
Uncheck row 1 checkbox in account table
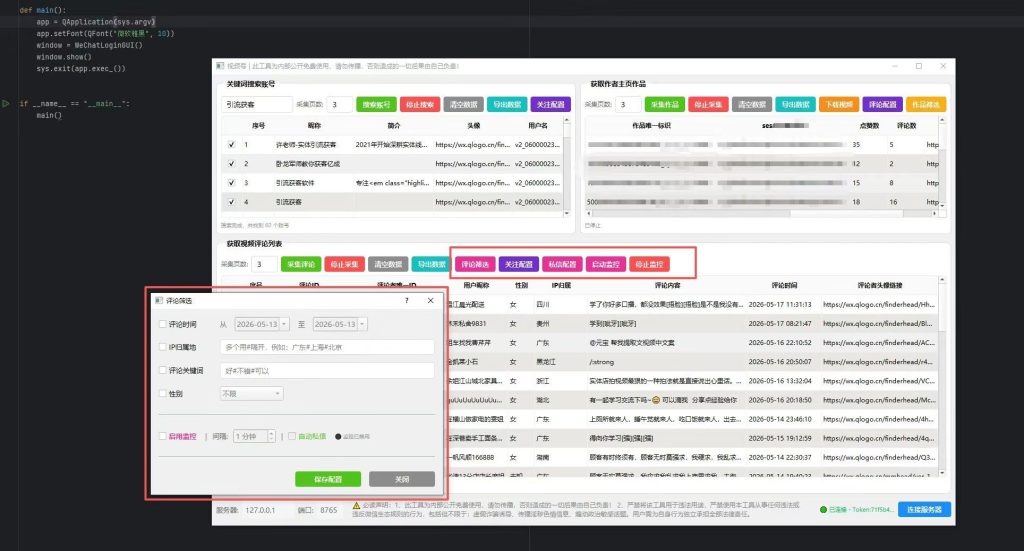231,144
